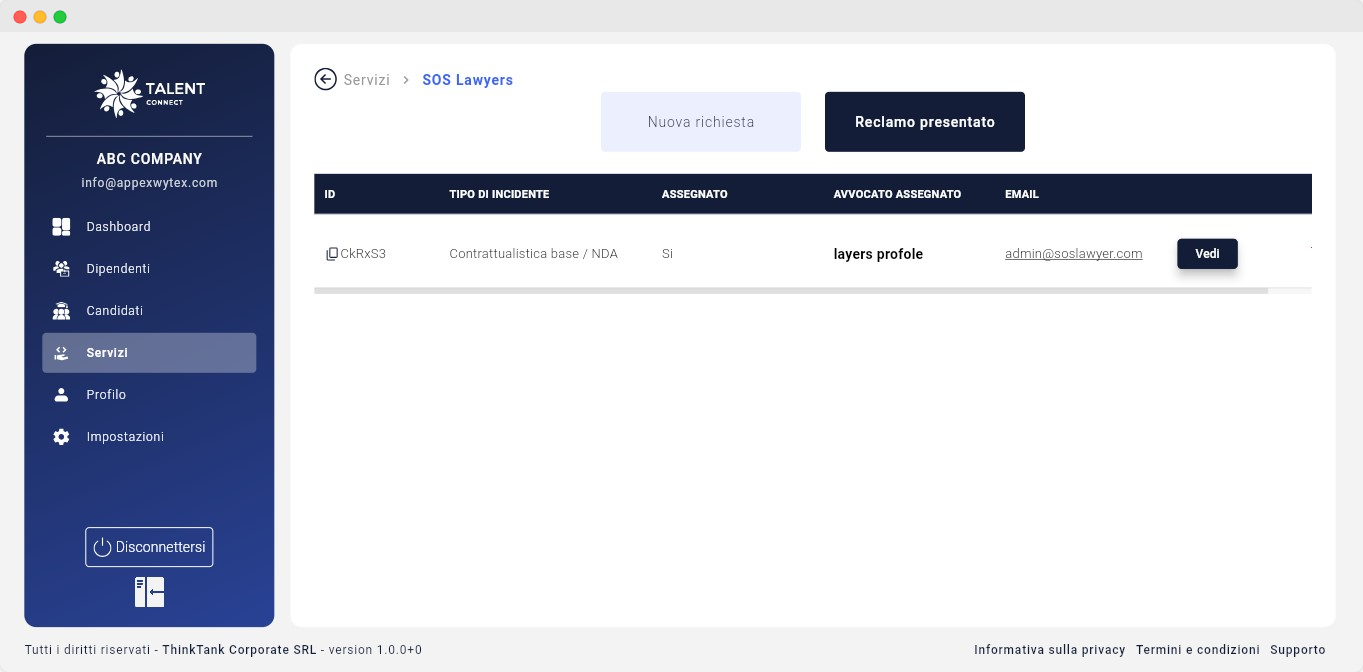Click the Servizi breadcrumb text
This screenshot has height=672, width=1363.
tap(366, 80)
